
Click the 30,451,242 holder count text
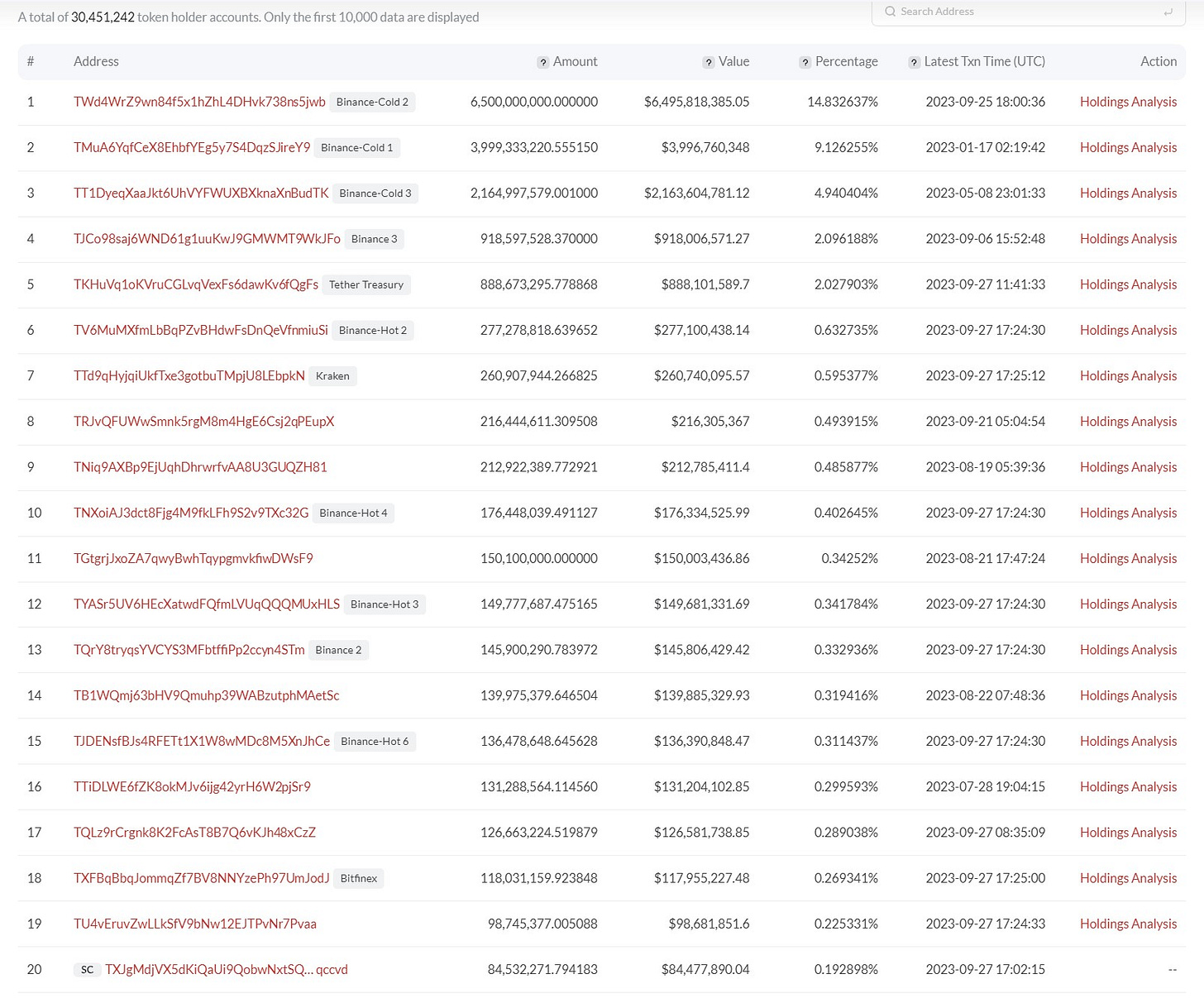[x=103, y=17]
